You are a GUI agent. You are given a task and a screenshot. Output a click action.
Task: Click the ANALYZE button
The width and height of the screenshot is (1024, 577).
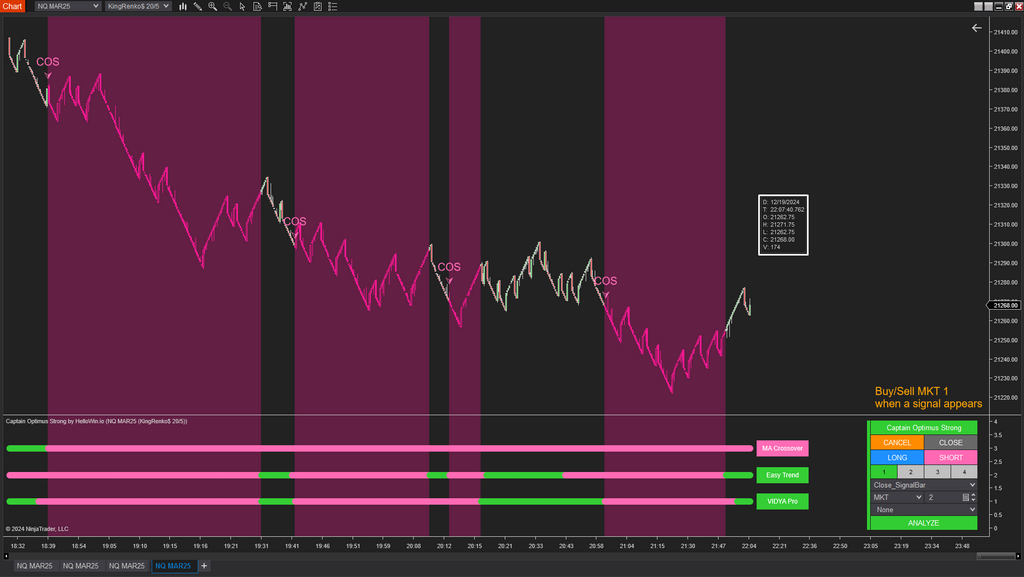[x=924, y=522]
